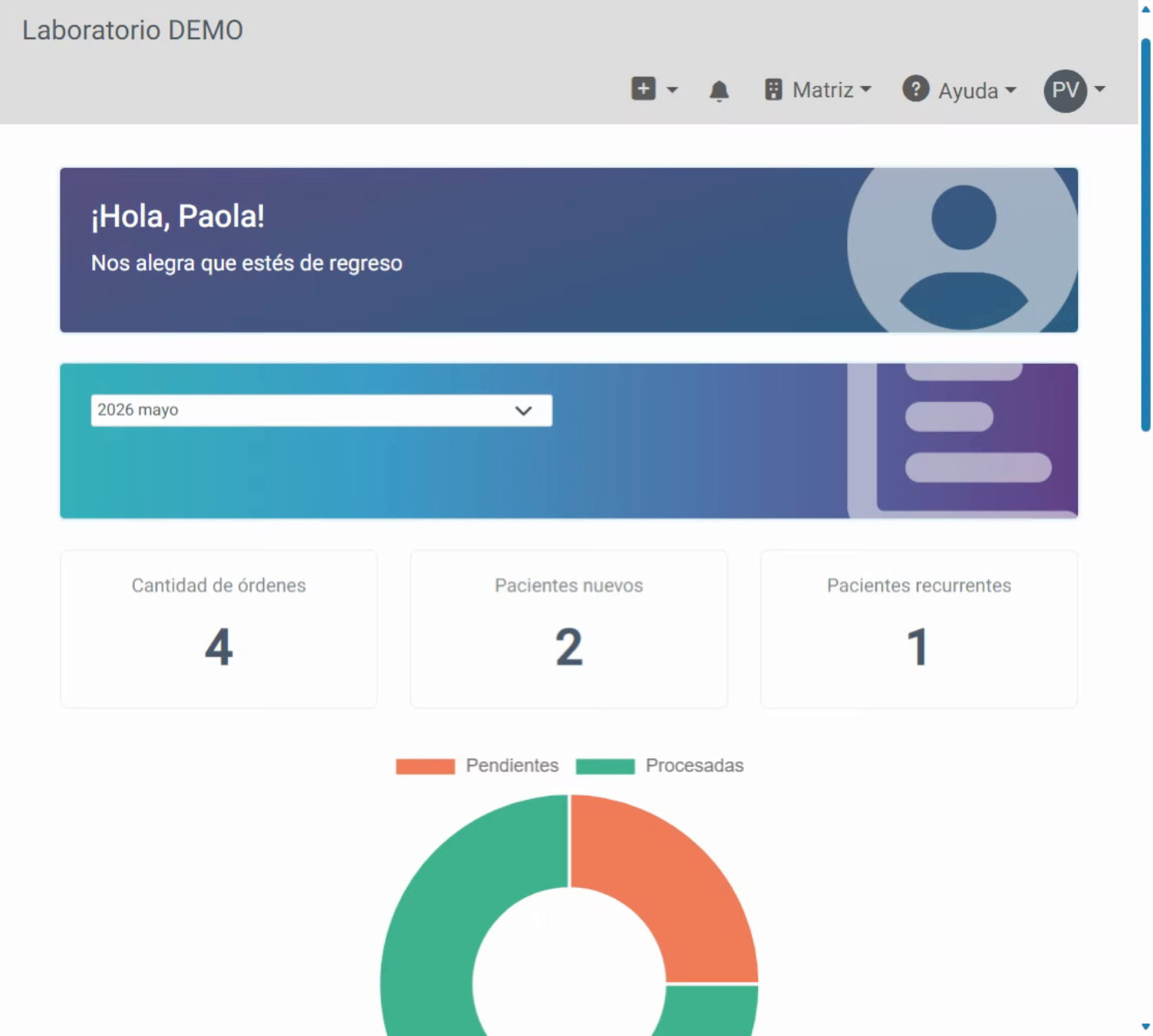Expand the user account menu caret

tap(1100, 89)
